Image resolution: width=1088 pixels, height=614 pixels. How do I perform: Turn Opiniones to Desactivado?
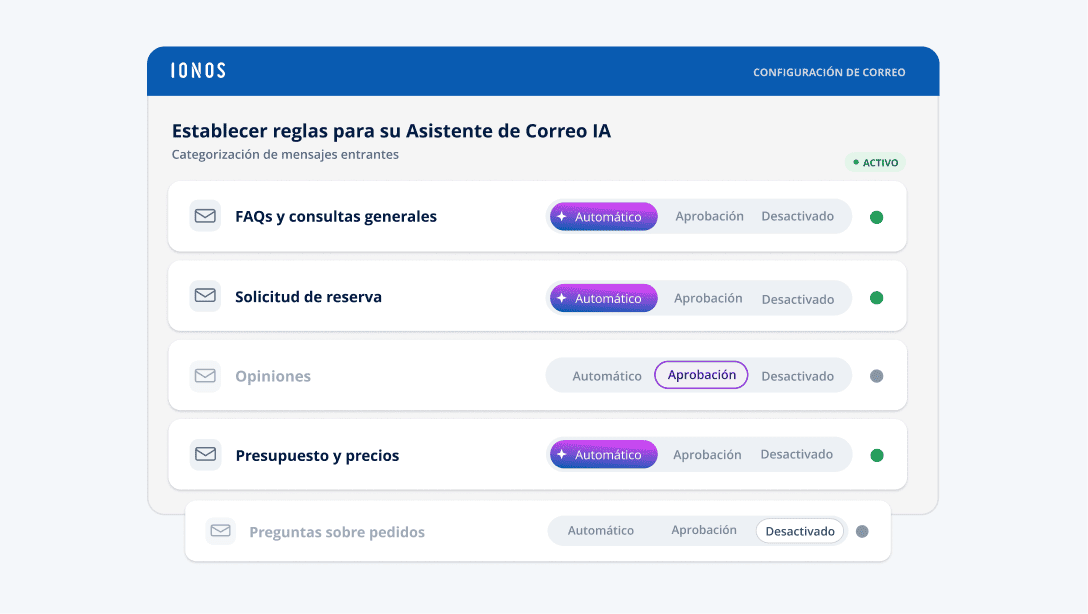797,376
